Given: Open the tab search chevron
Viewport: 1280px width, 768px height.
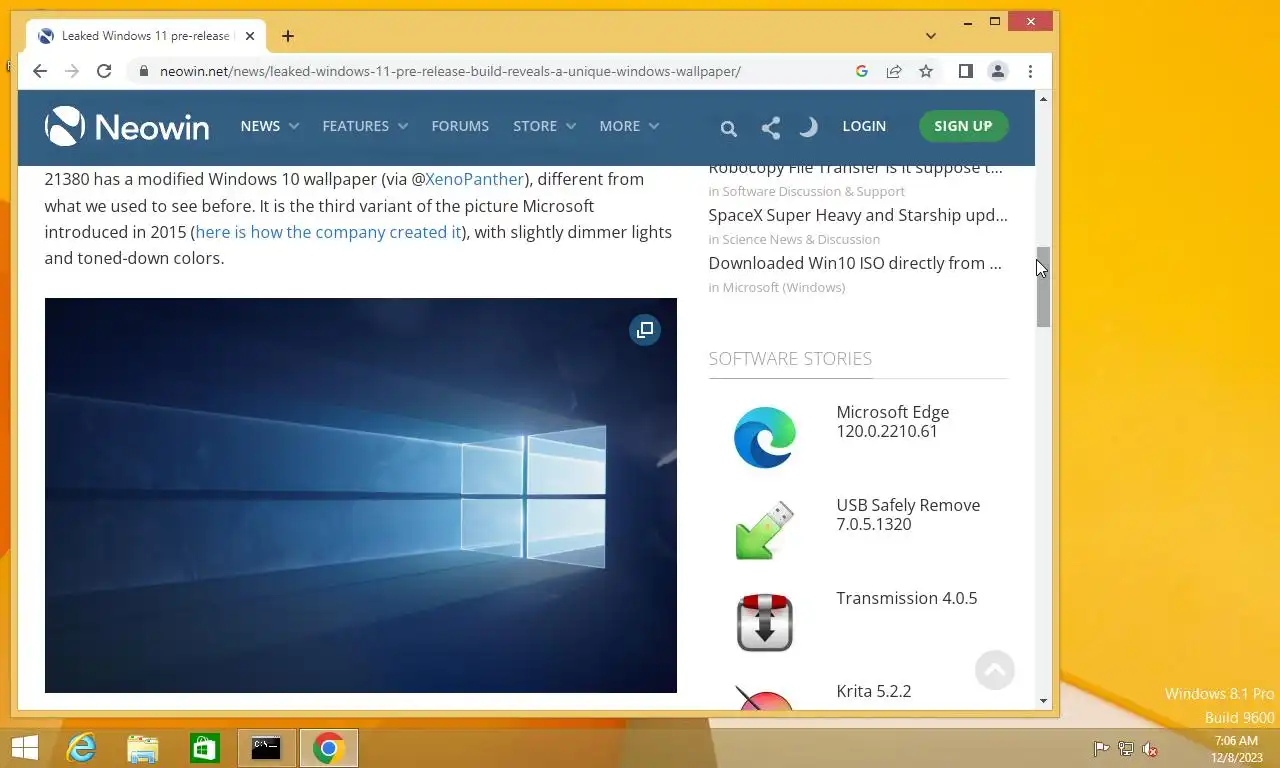Looking at the screenshot, I should (x=931, y=36).
